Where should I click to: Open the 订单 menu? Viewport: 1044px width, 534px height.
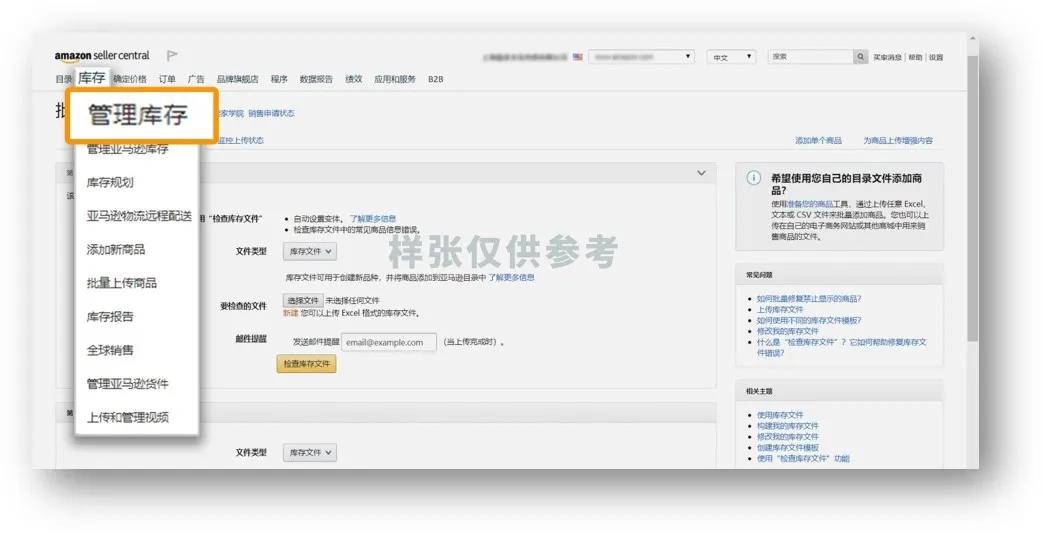(x=167, y=79)
